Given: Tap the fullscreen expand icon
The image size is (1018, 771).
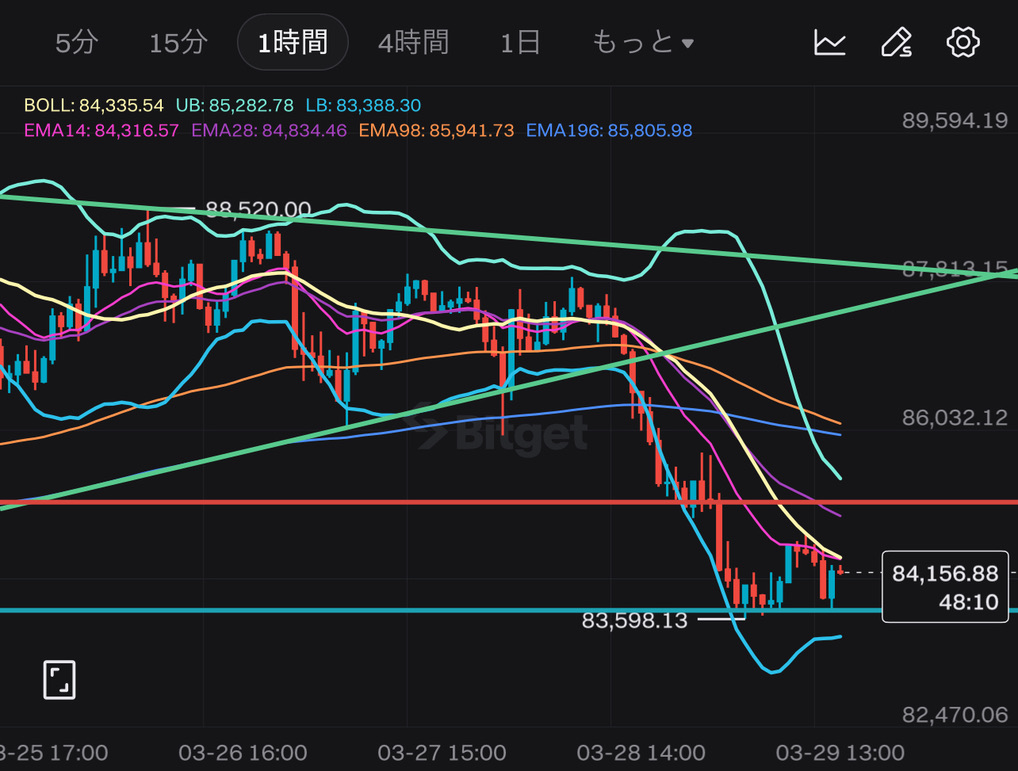Looking at the screenshot, I should 60,680.
